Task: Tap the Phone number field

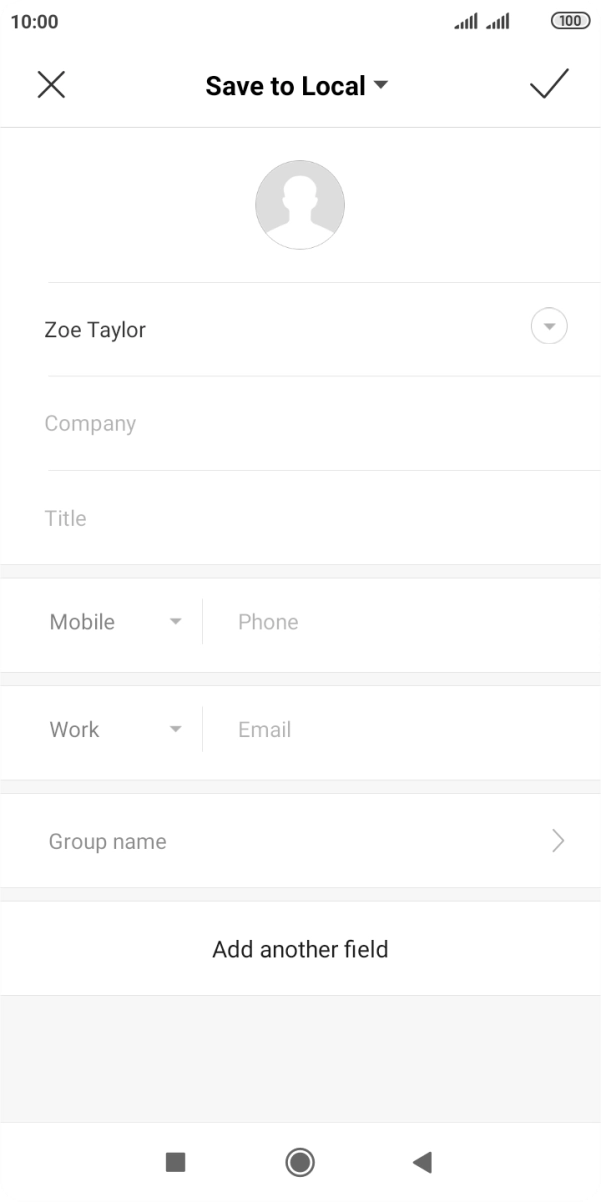Action: point(400,622)
